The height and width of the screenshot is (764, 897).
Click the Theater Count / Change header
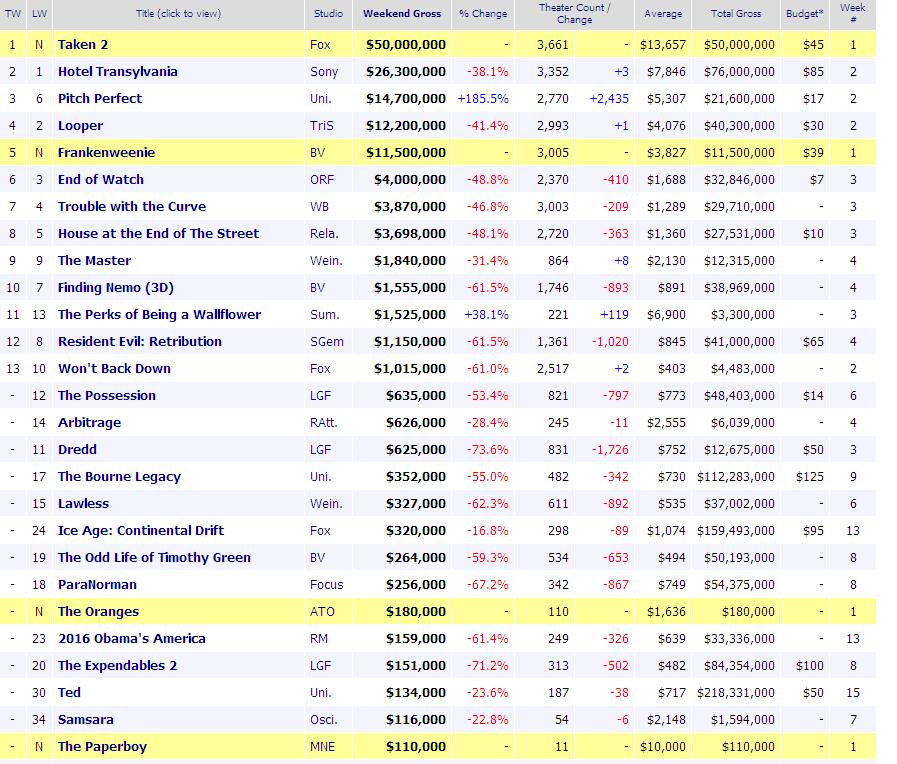click(x=574, y=14)
